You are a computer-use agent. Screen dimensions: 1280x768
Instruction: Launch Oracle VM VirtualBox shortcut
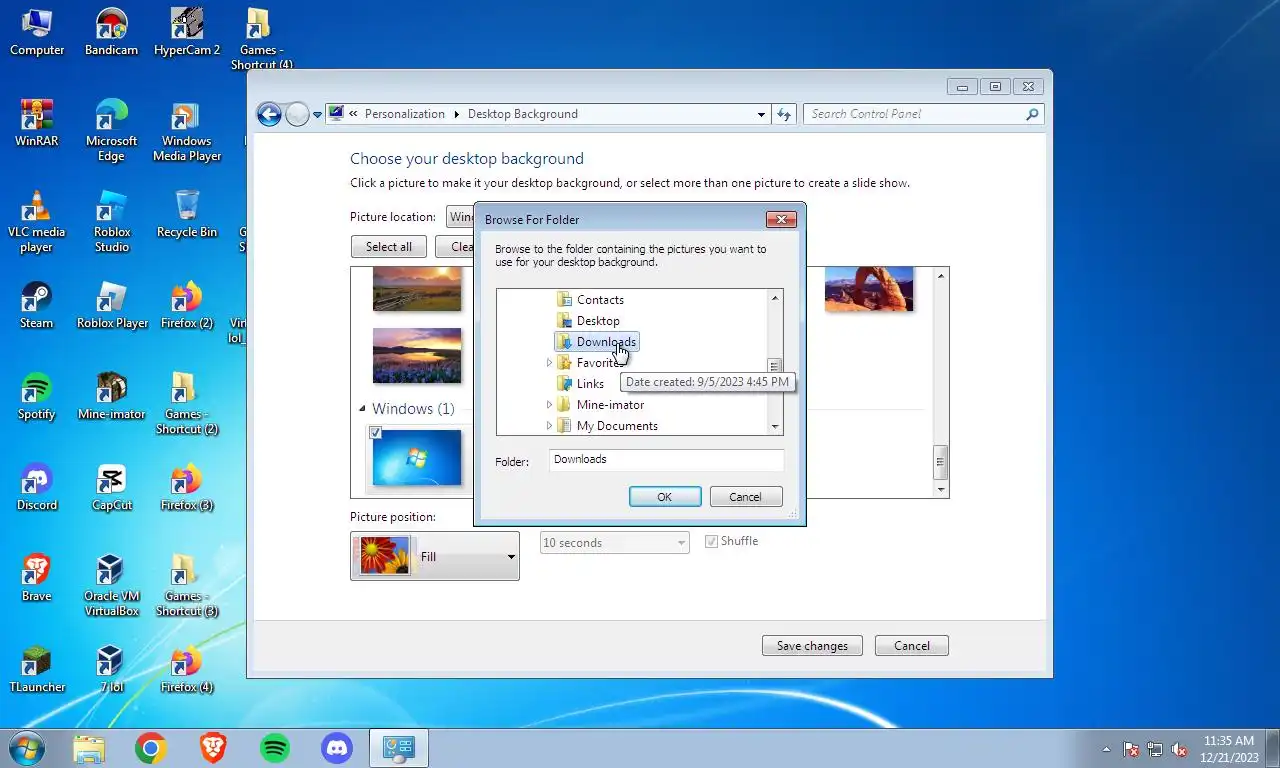pos(111,585)
